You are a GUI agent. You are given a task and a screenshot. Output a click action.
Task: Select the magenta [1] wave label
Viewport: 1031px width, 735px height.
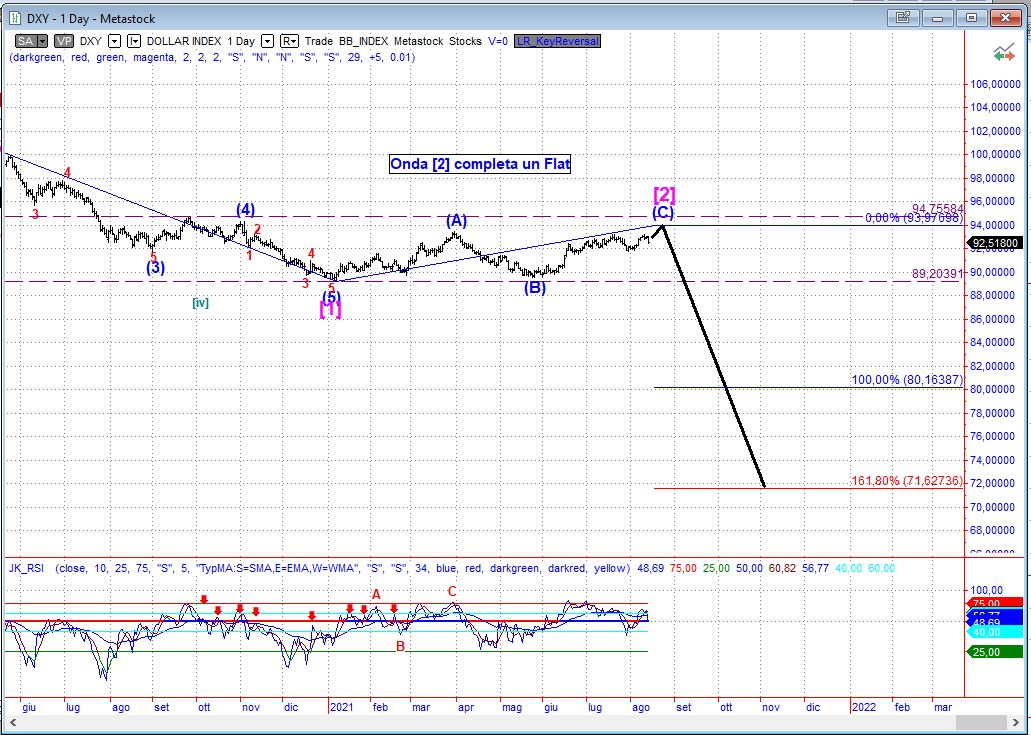click(x=330, y=310)
